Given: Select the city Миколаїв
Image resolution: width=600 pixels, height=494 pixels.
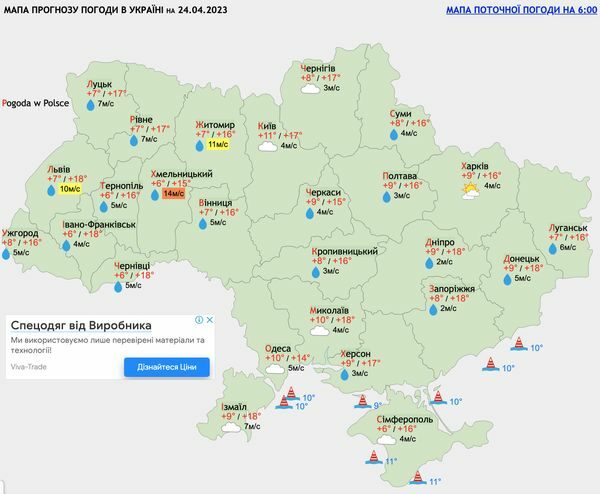Looking at the screenshot, I should pyautogui.click(x=329, y=311).
